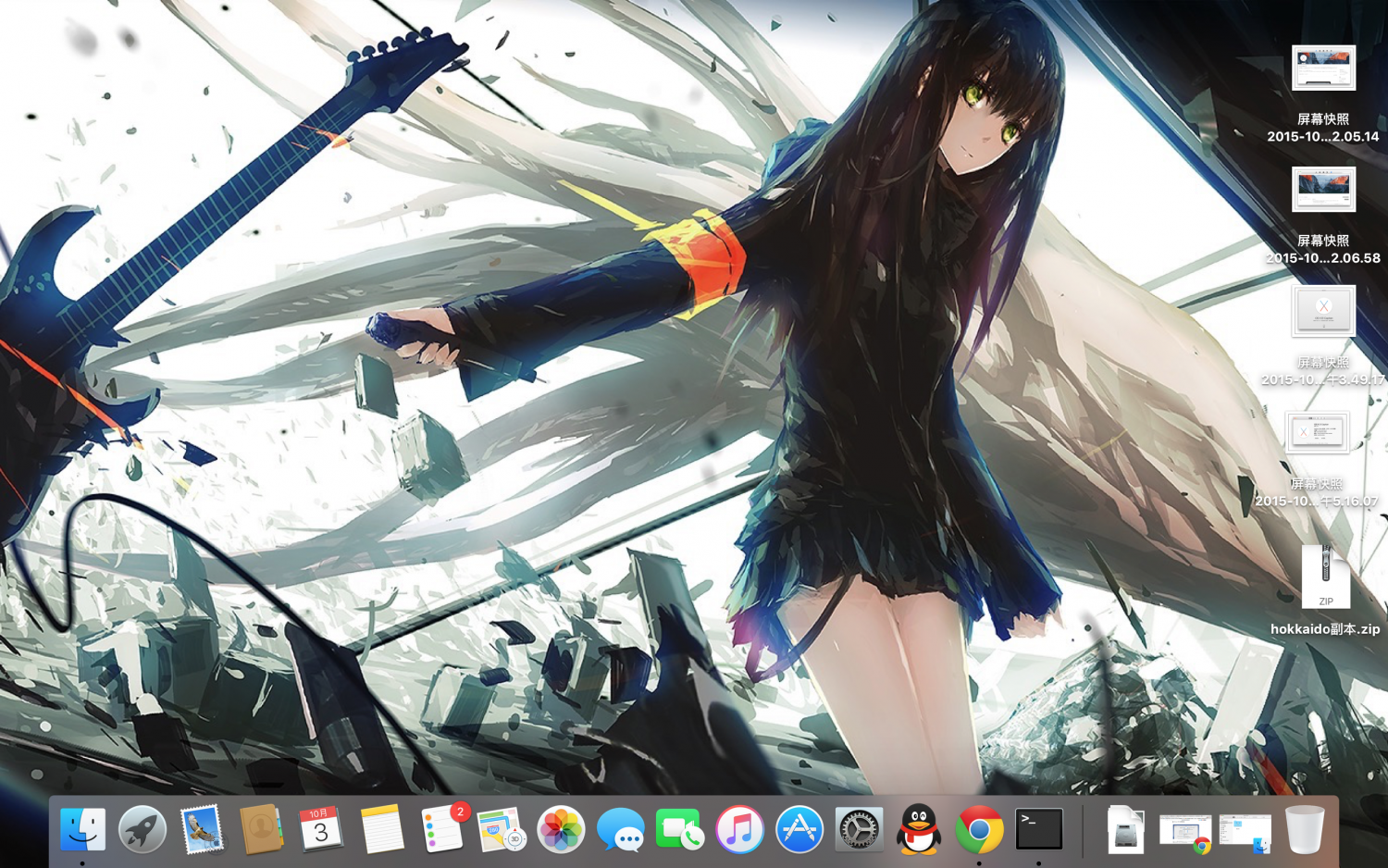Open the Terminal icon in Dock
Image resolution: width=1388 pixels, height=868 pixels.
pos(1039,829)
